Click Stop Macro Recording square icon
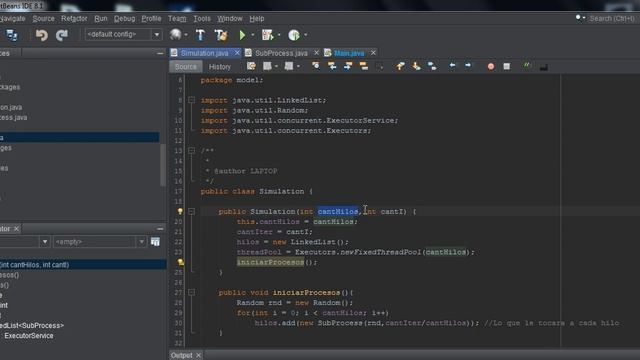Screen dimensions: 640x360 pyautogui.click(x=507, y=67)
